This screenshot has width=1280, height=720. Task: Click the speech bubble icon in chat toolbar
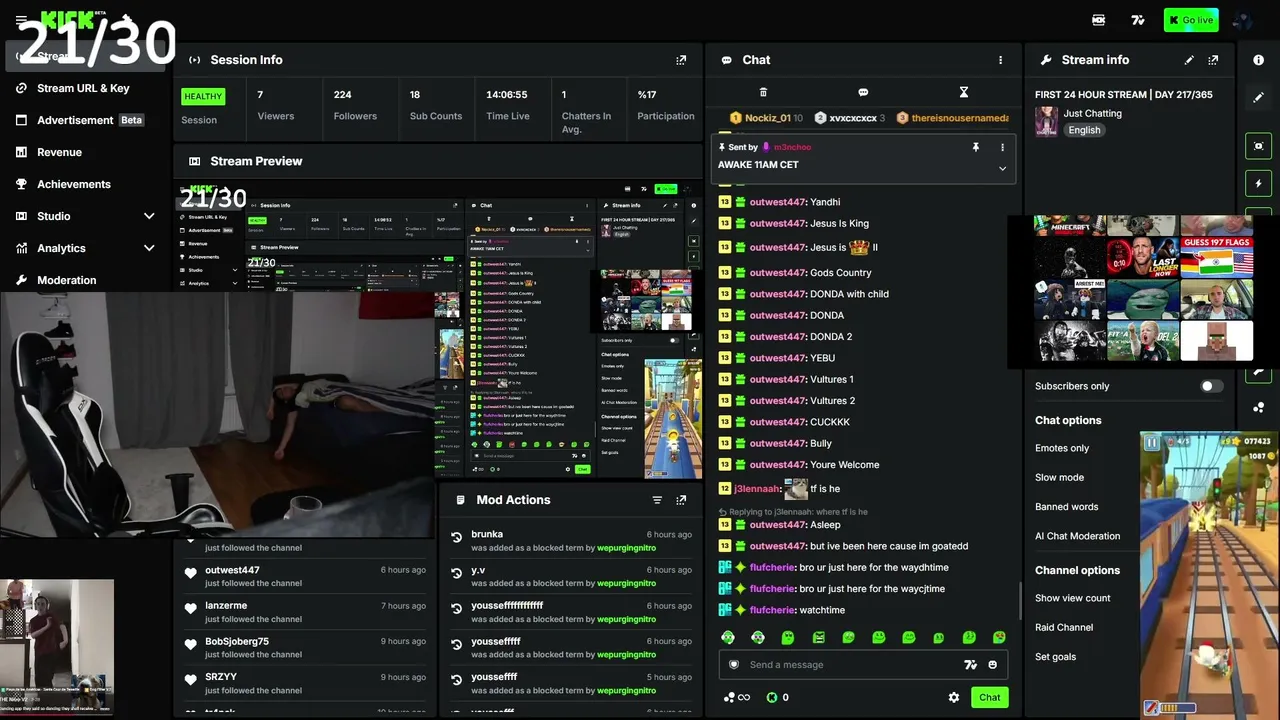(863, 92)
